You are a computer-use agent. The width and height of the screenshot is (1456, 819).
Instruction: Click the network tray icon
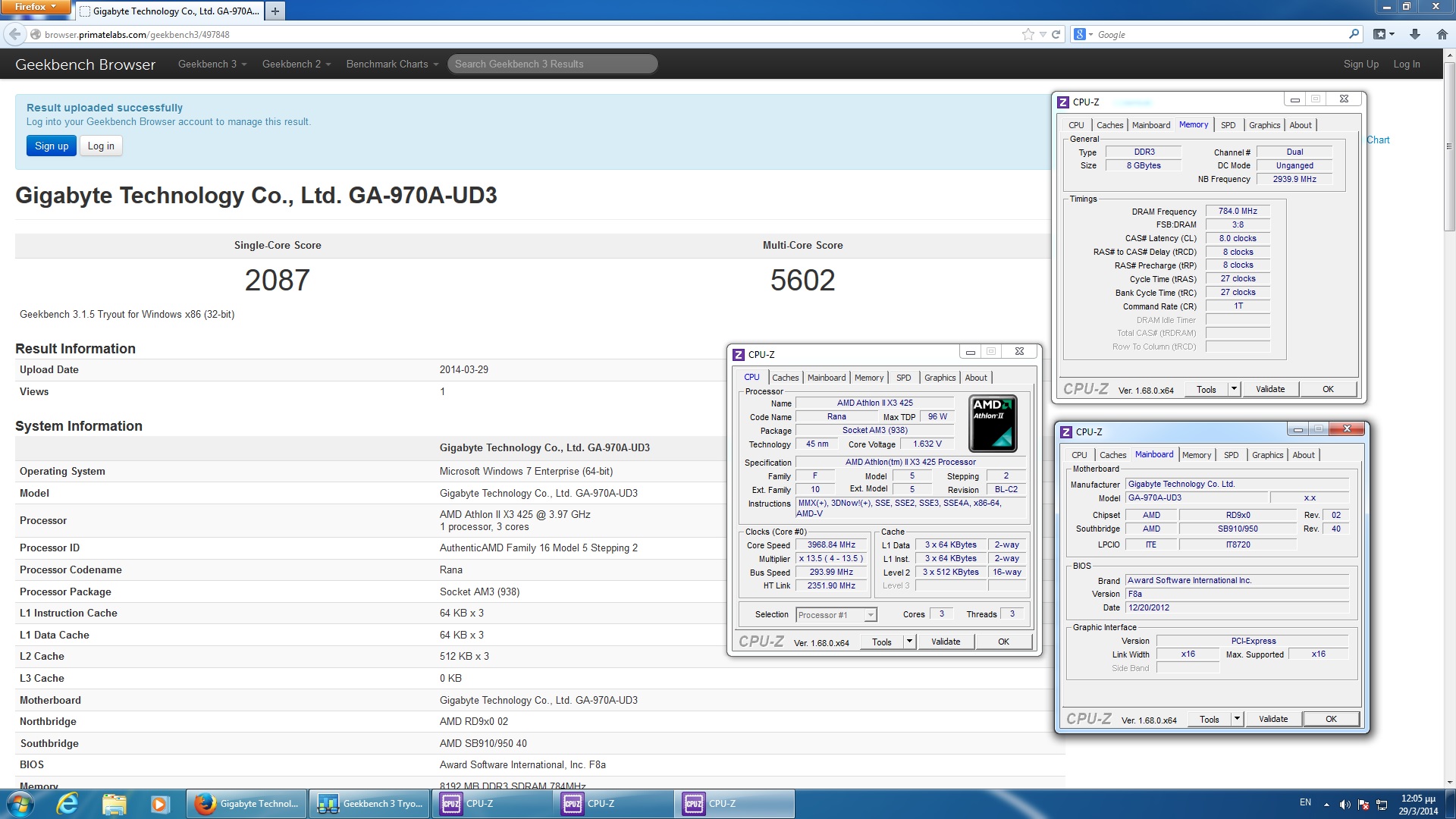(x=1382, y=805)
